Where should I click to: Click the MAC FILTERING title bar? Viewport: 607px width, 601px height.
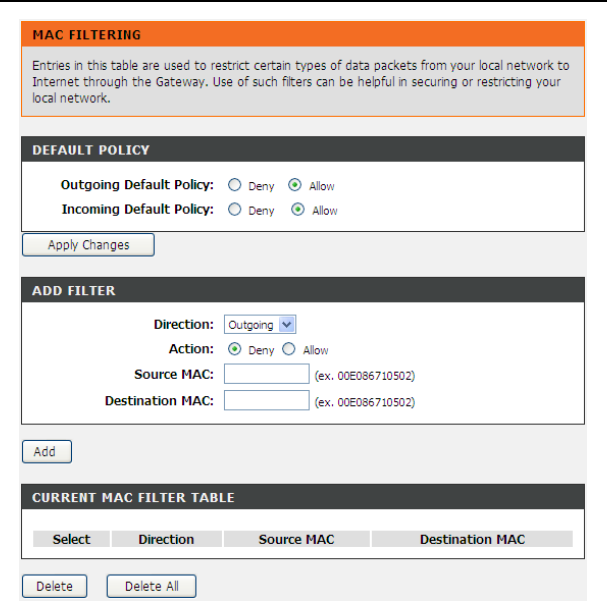click(x=303, y=34)
